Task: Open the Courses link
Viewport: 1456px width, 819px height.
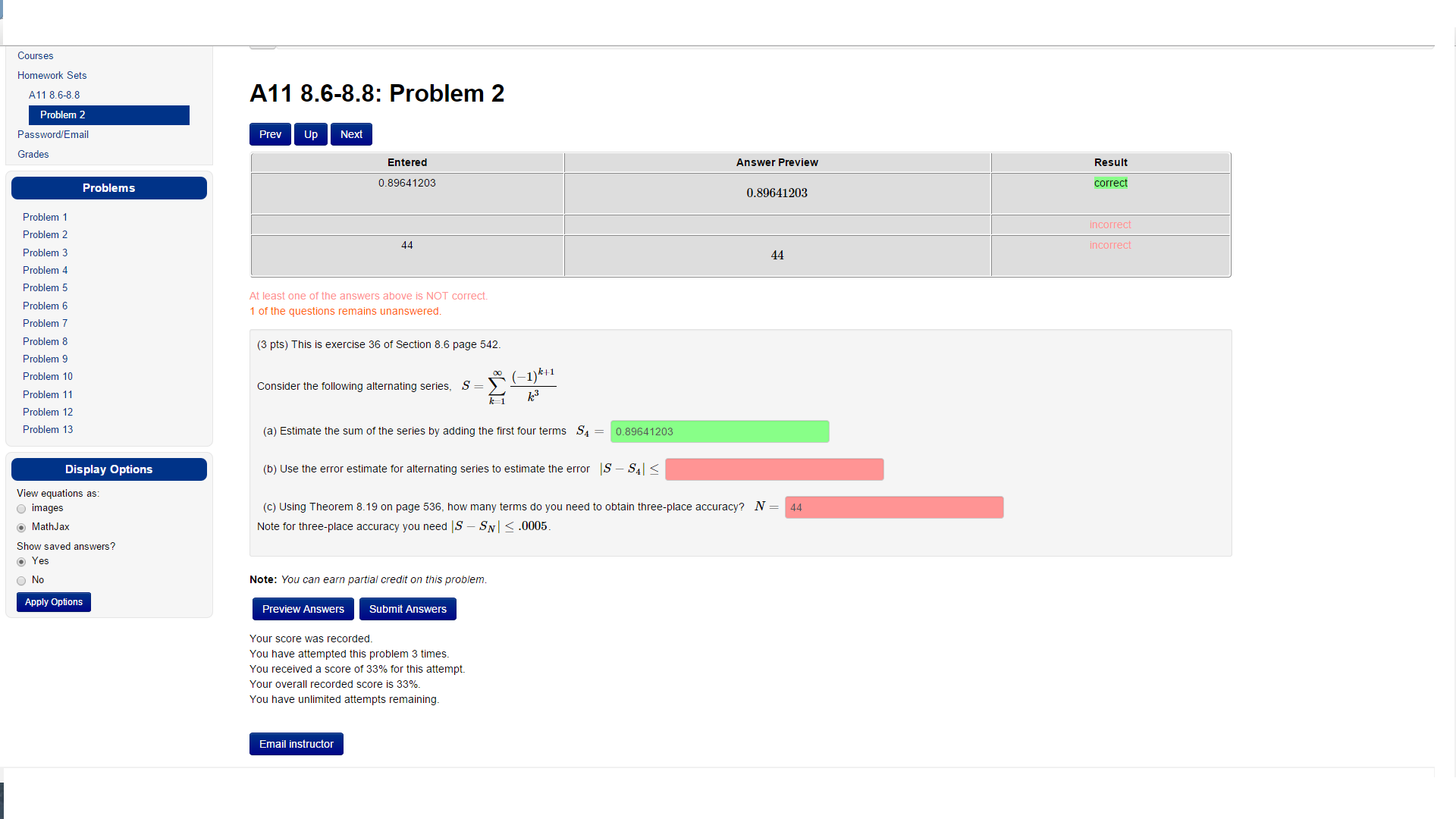Action: point(35,55)
